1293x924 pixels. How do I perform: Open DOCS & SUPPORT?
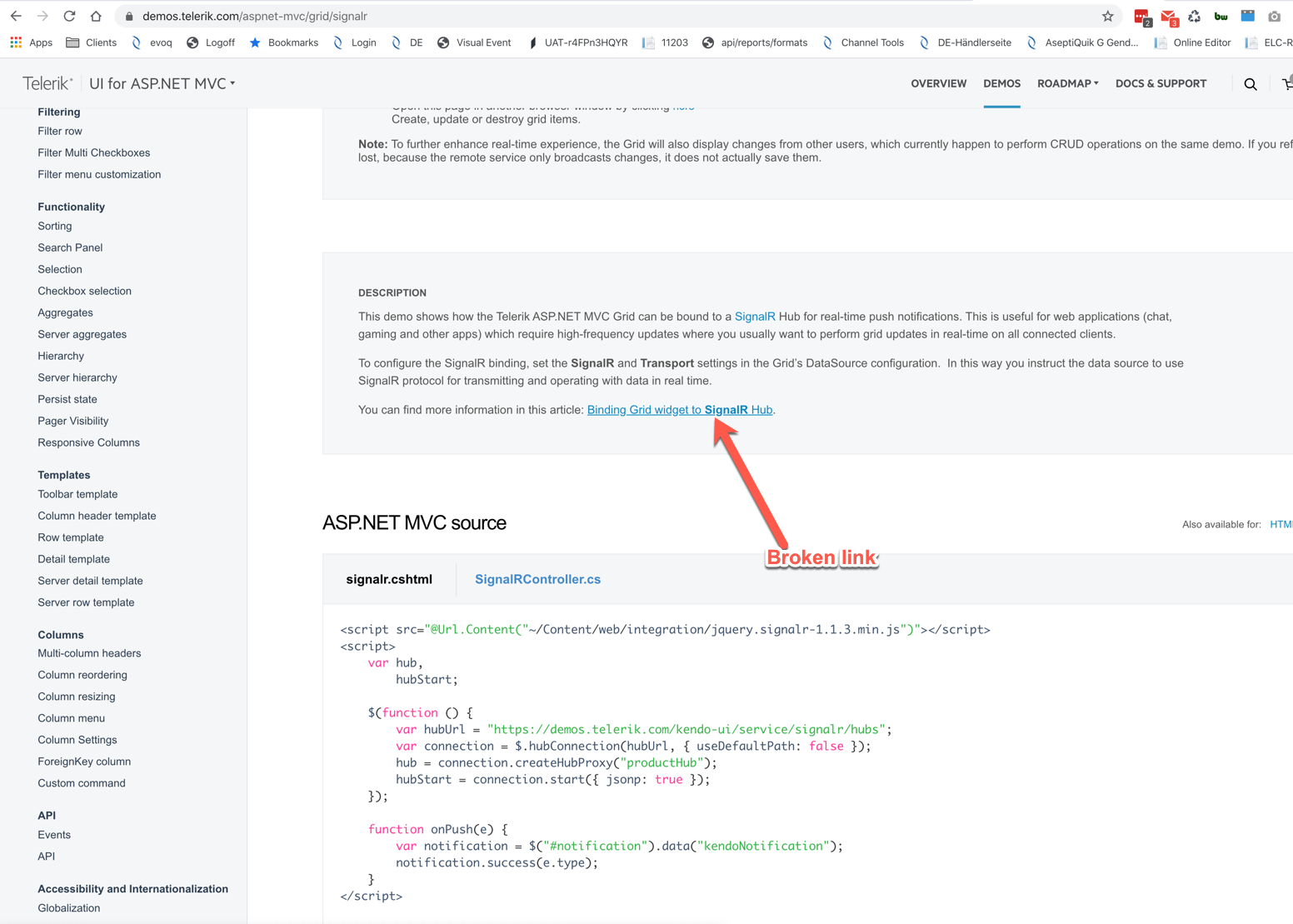pyautogui.click(x=1161, y=83)
